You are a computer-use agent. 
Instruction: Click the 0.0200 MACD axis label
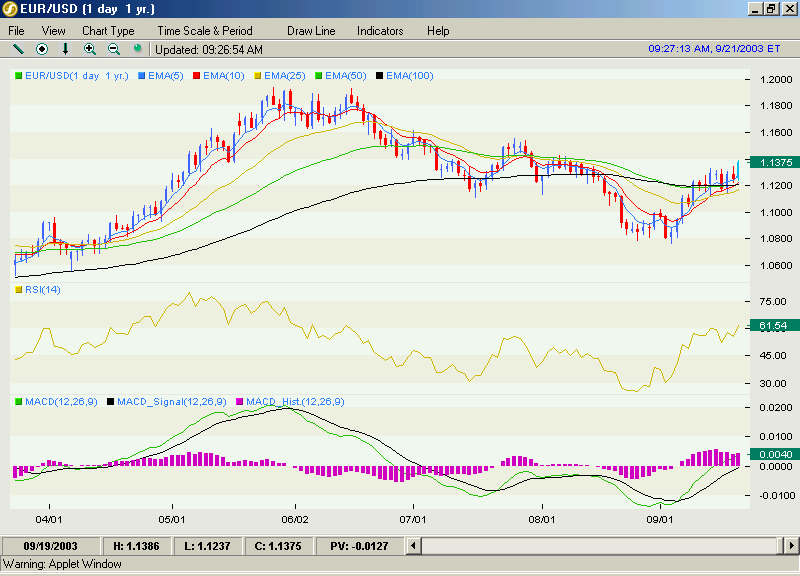click(x=776, y=408)
